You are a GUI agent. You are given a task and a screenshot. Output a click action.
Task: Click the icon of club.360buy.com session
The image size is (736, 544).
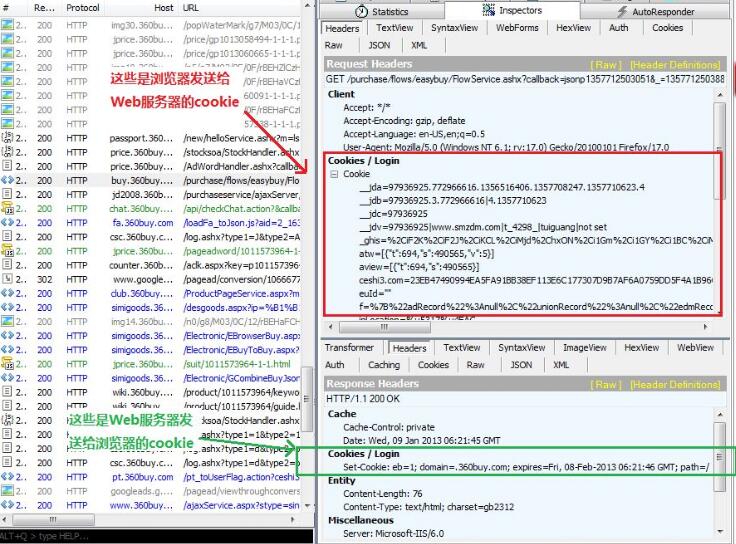point(7,294)
